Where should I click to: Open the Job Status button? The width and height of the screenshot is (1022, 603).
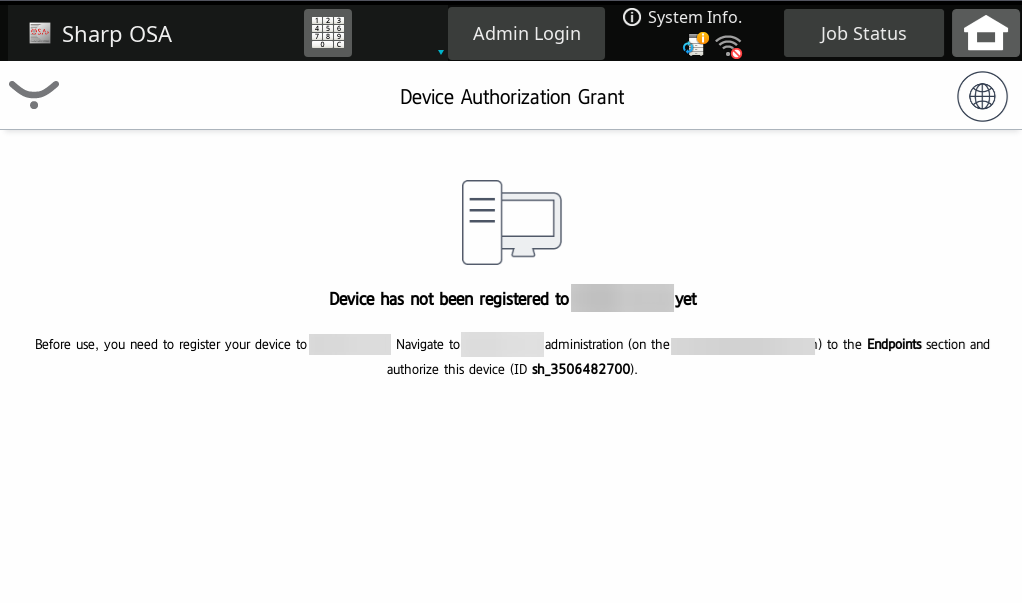click(863, 34)
